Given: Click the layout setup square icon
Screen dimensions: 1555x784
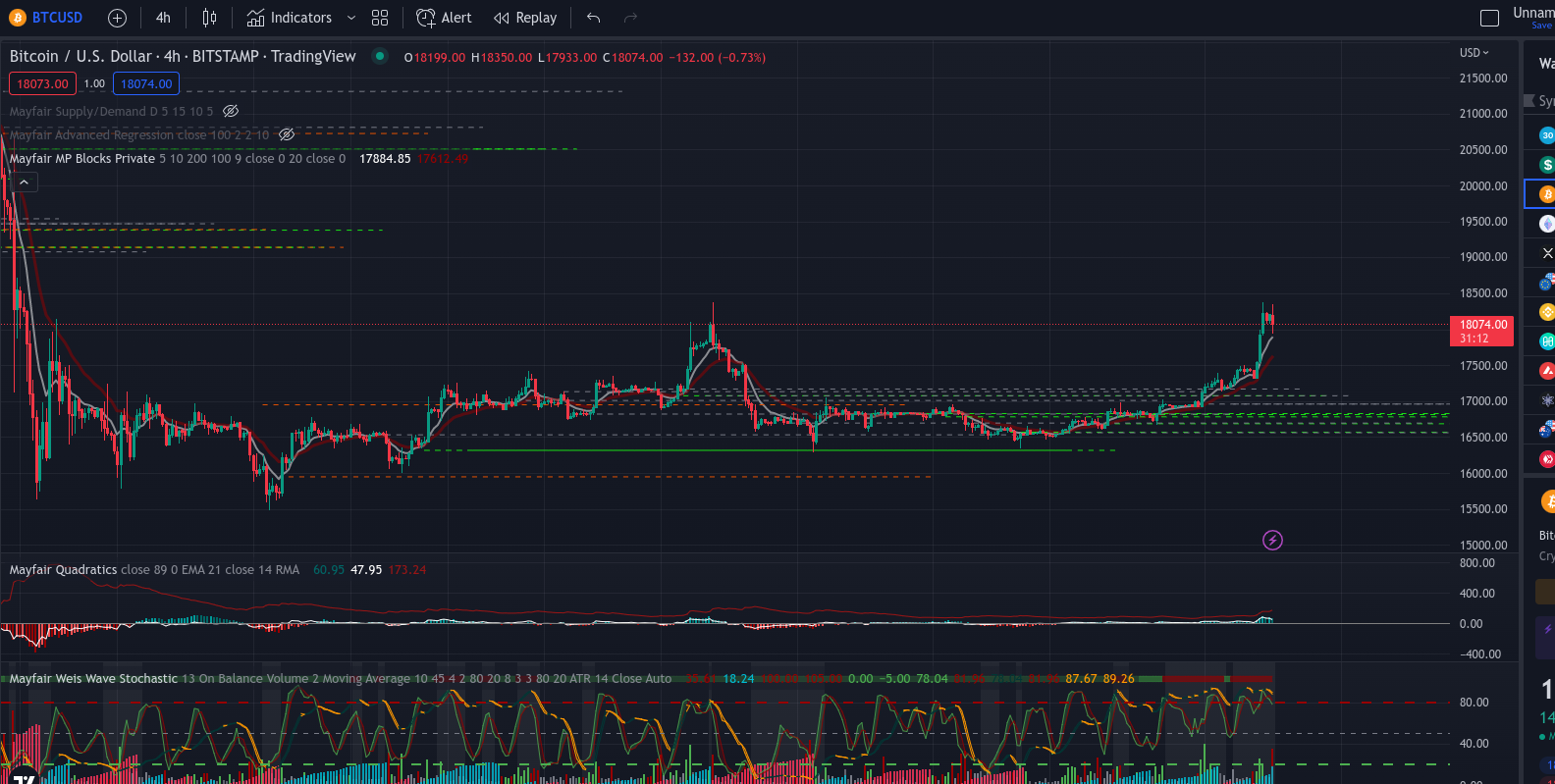Looking at the screenshot, I should click(x=1489, y=18).
